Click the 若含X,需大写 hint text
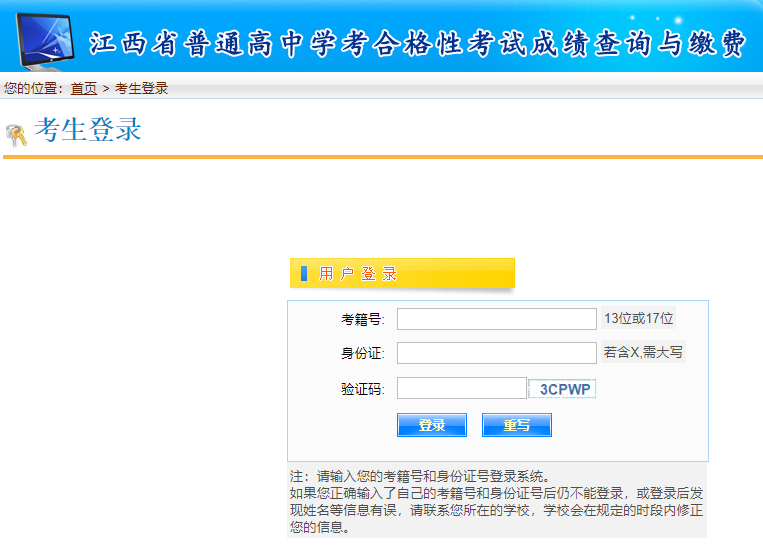Screen dimensions: 763x550 (643, 352)
